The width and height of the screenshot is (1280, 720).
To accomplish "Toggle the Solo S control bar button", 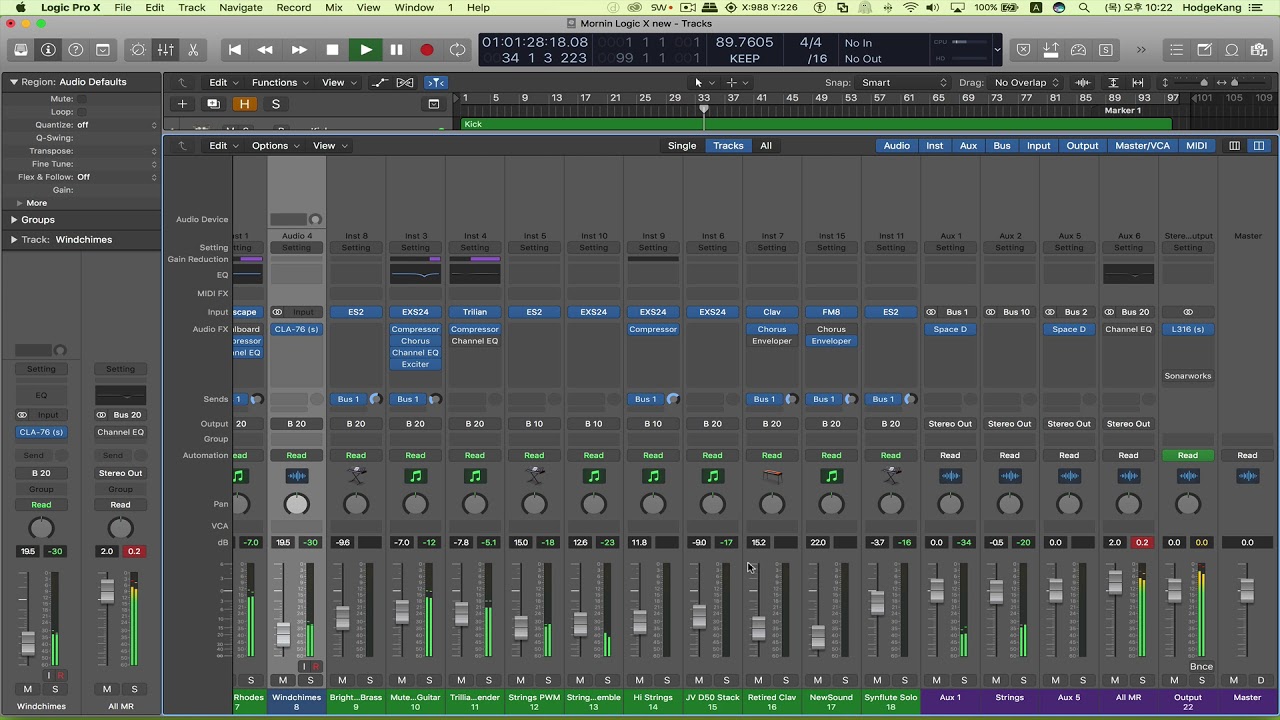I will (1105, 50).
